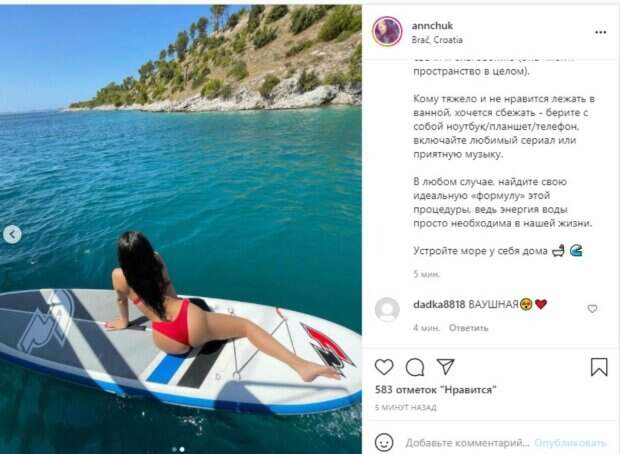Viewport: 620px width, 454px height.
Task: Open emoji picker smiley icon
Action: click(x=384, y=442)
